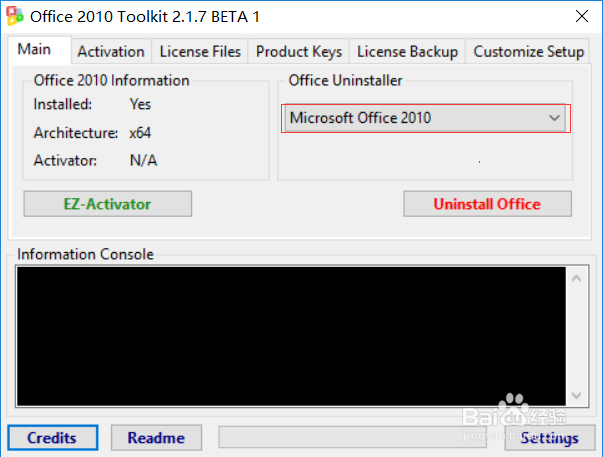Click the Information Console scrollbar track
Image resolution: width=603 pixels, height=457 pixels.
(578, 334)
